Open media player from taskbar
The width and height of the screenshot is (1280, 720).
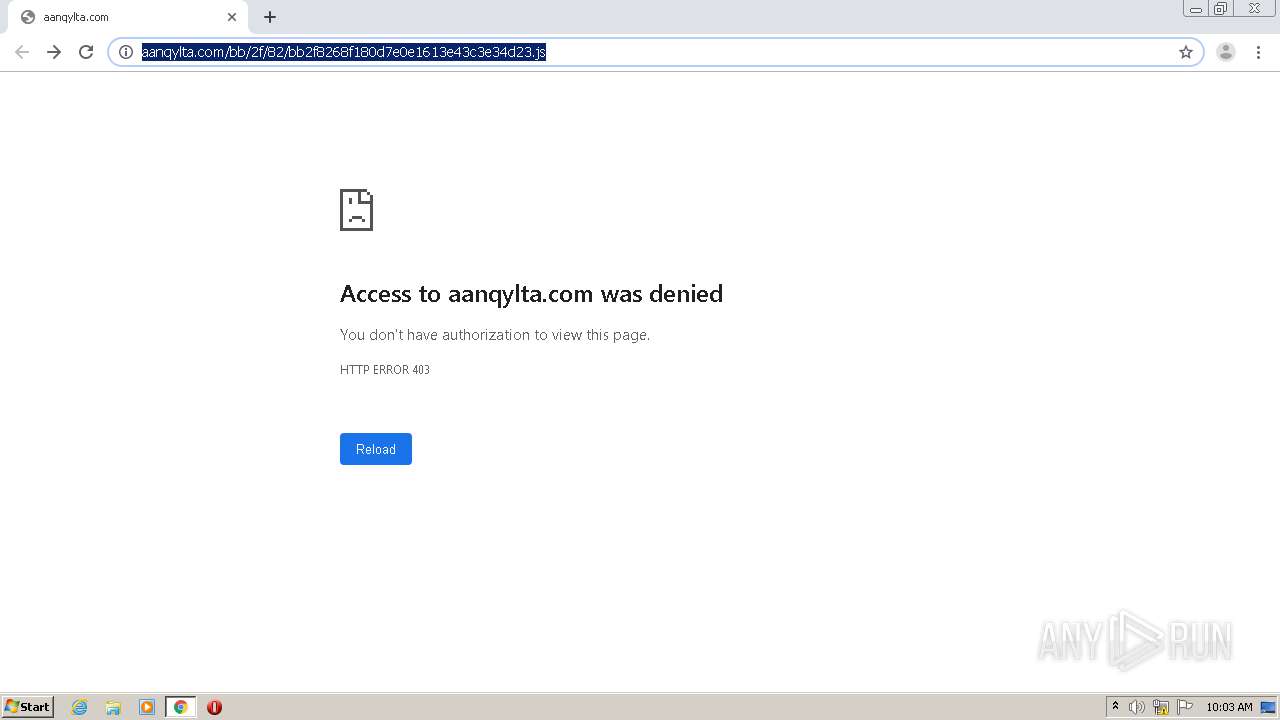coord(147,707)
